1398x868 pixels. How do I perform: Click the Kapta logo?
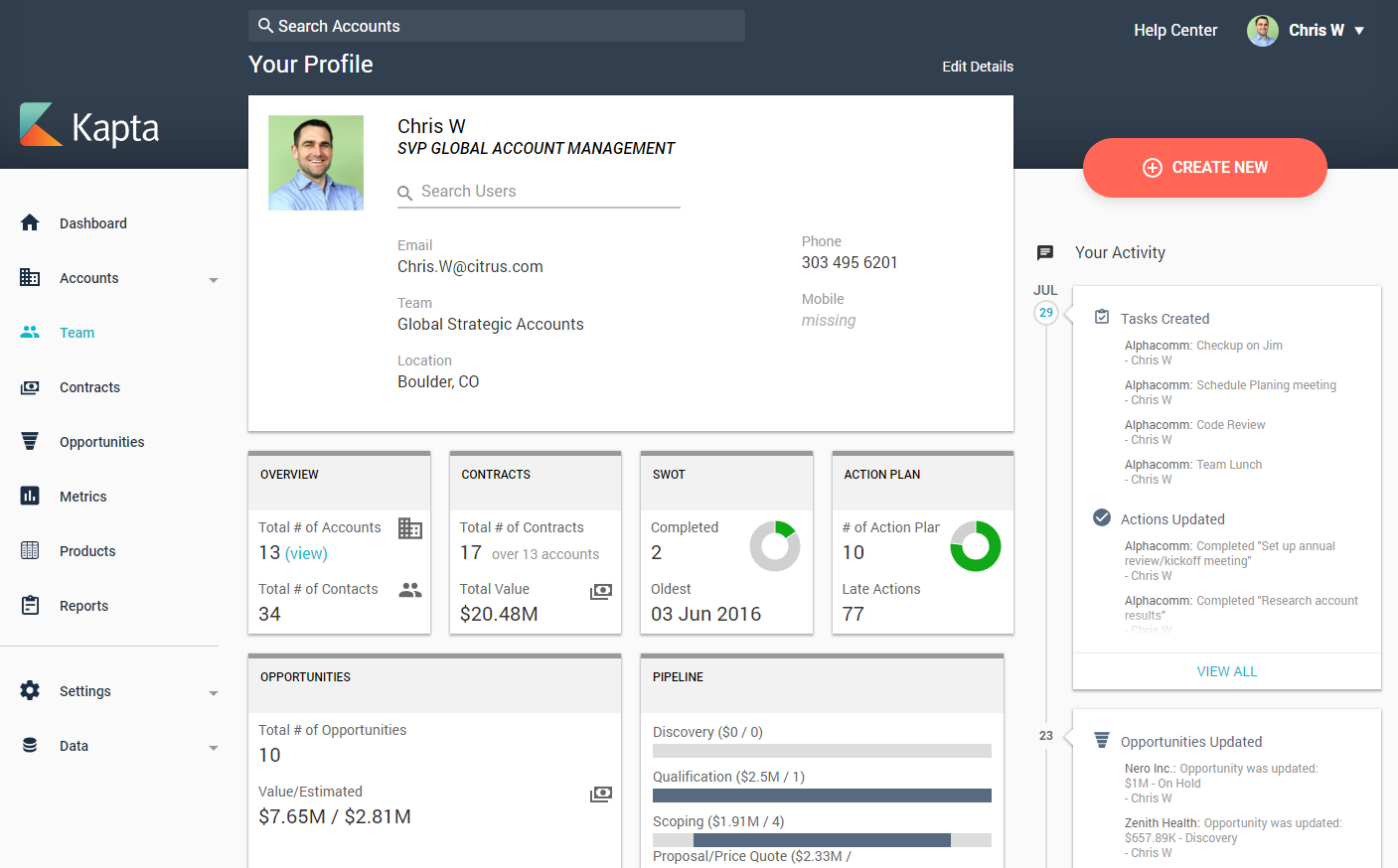click(89, 125)
